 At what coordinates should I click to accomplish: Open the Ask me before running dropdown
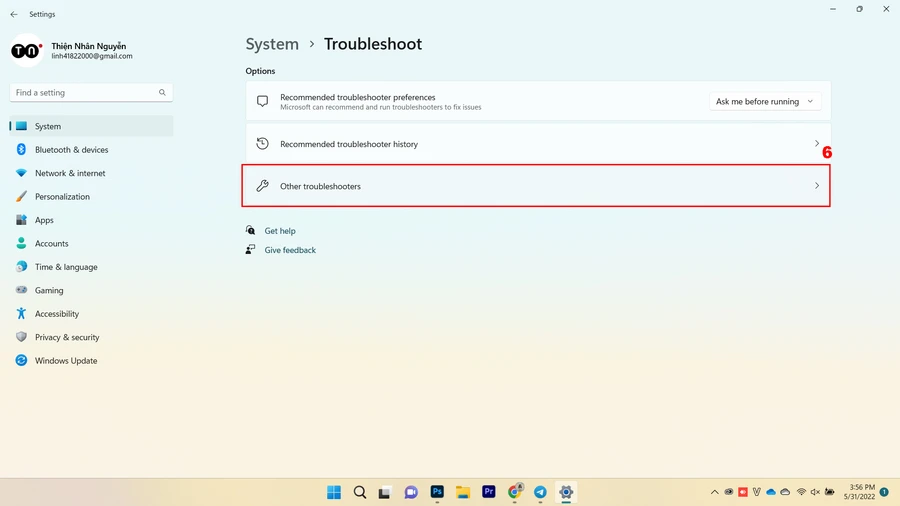coord(765,102)
